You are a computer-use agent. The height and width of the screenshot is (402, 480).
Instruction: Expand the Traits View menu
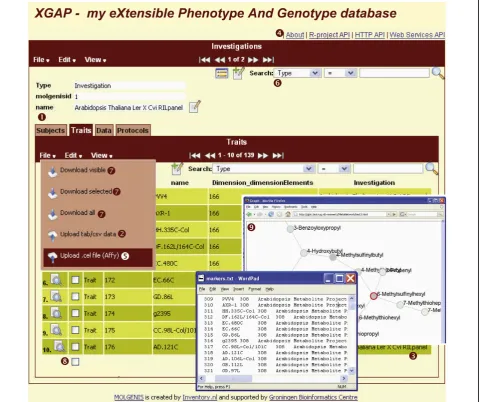pyautogui.click(x=102, y=155)
